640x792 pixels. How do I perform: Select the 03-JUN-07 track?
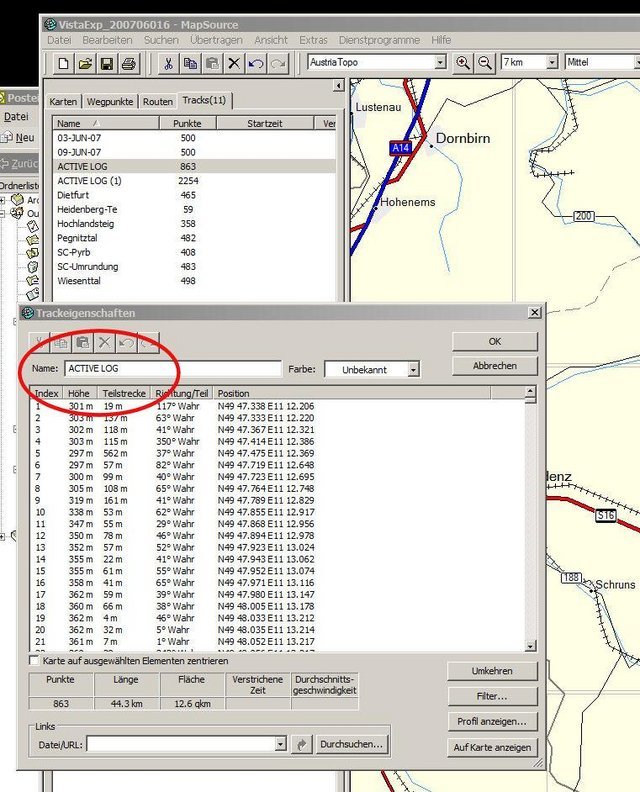pyautogui.click(x=194, y=138)
